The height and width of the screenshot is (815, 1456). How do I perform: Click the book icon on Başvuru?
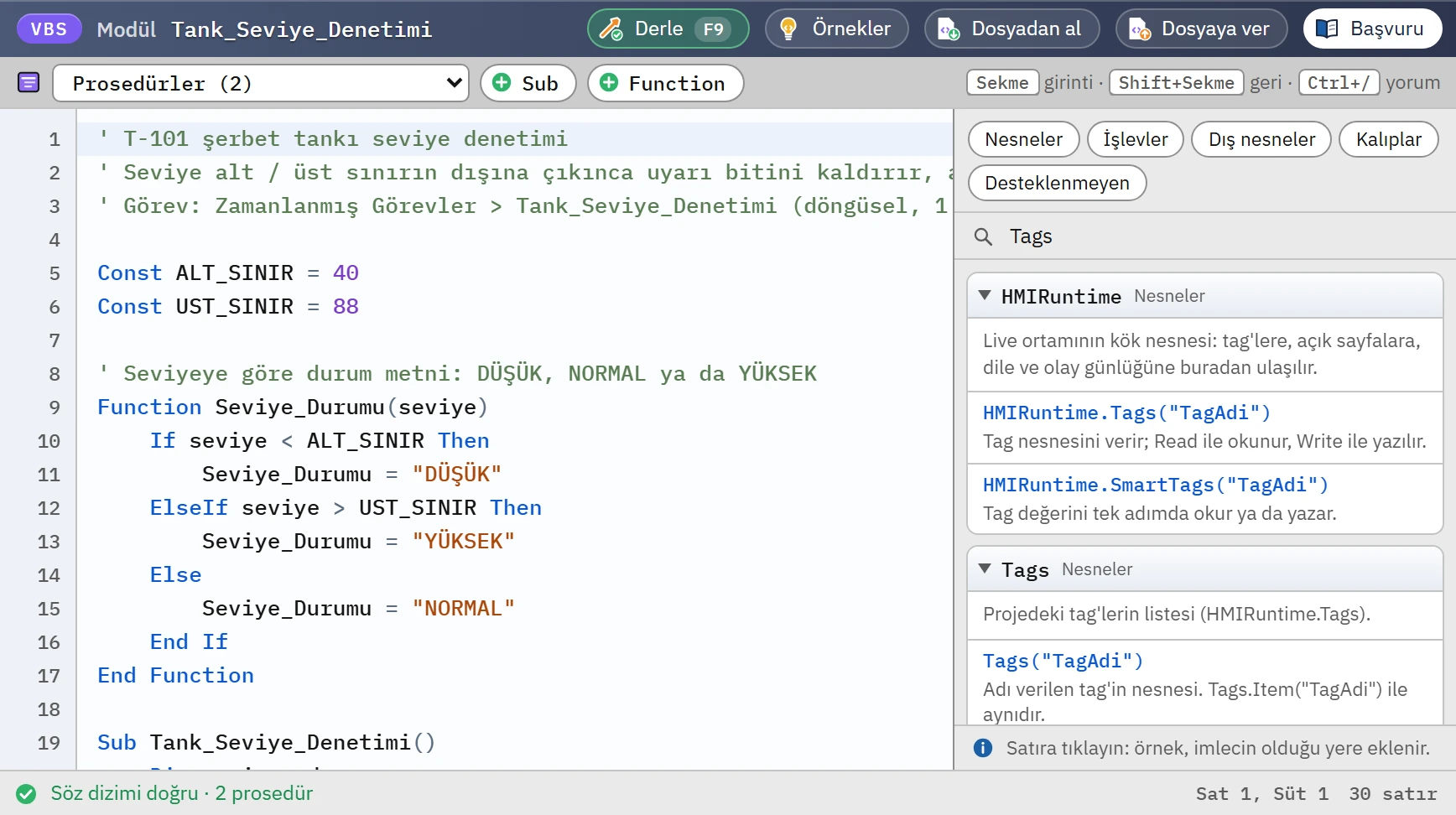(1327, 29)
